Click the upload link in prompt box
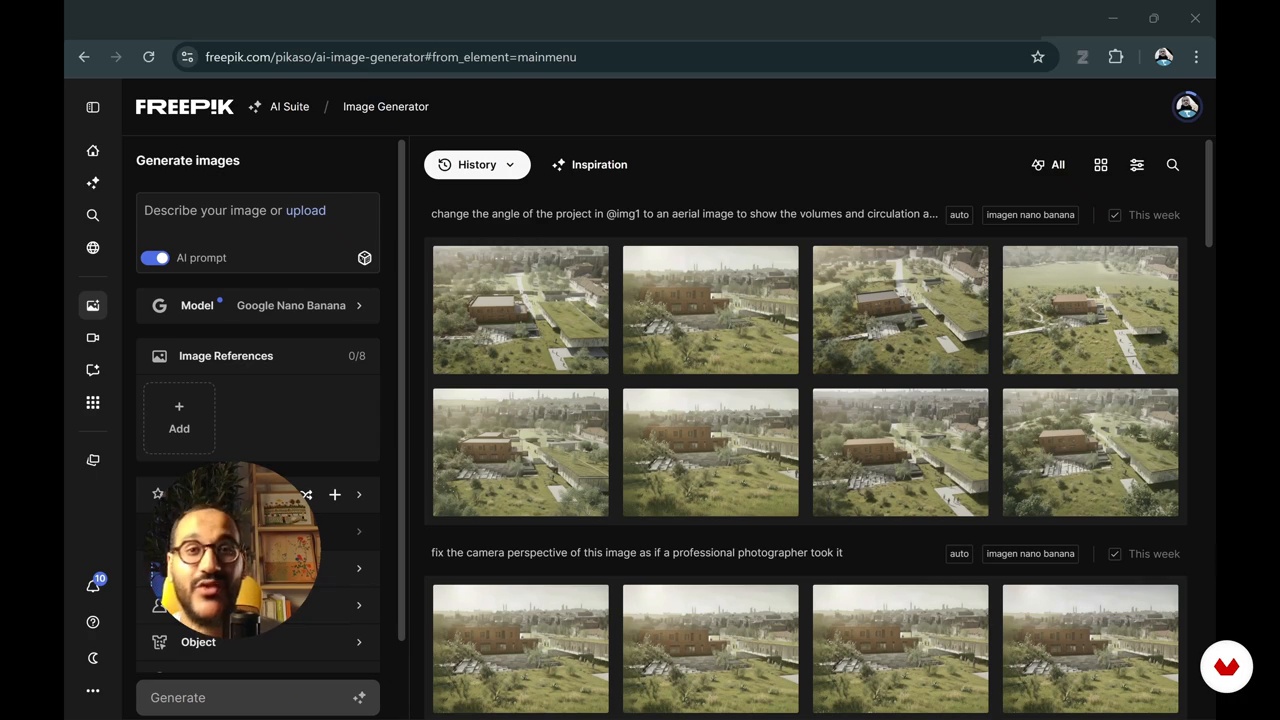 coord(305,211)
